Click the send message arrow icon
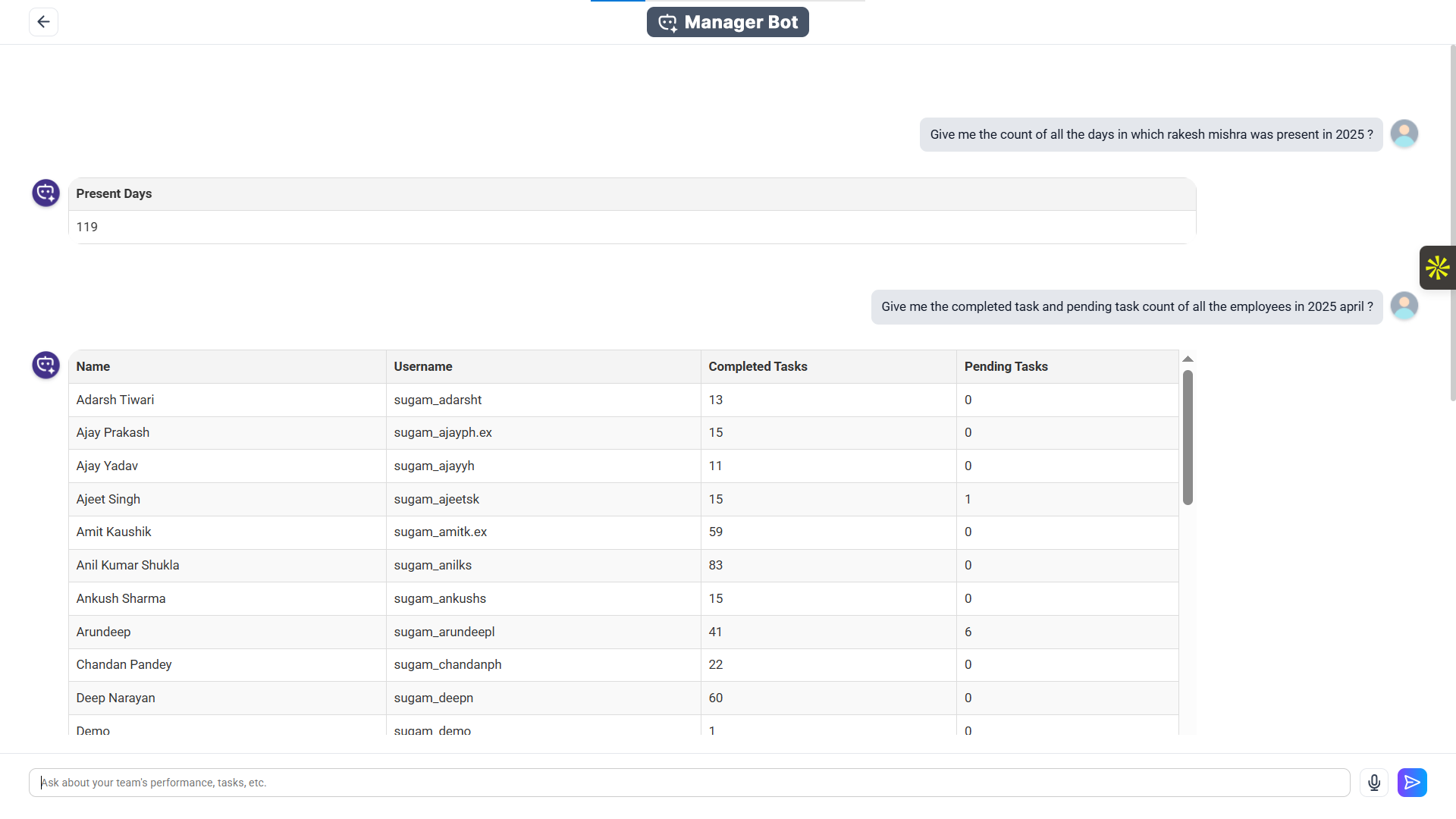Screen dimensions: 1456x819 click(x=1412, y=783)
